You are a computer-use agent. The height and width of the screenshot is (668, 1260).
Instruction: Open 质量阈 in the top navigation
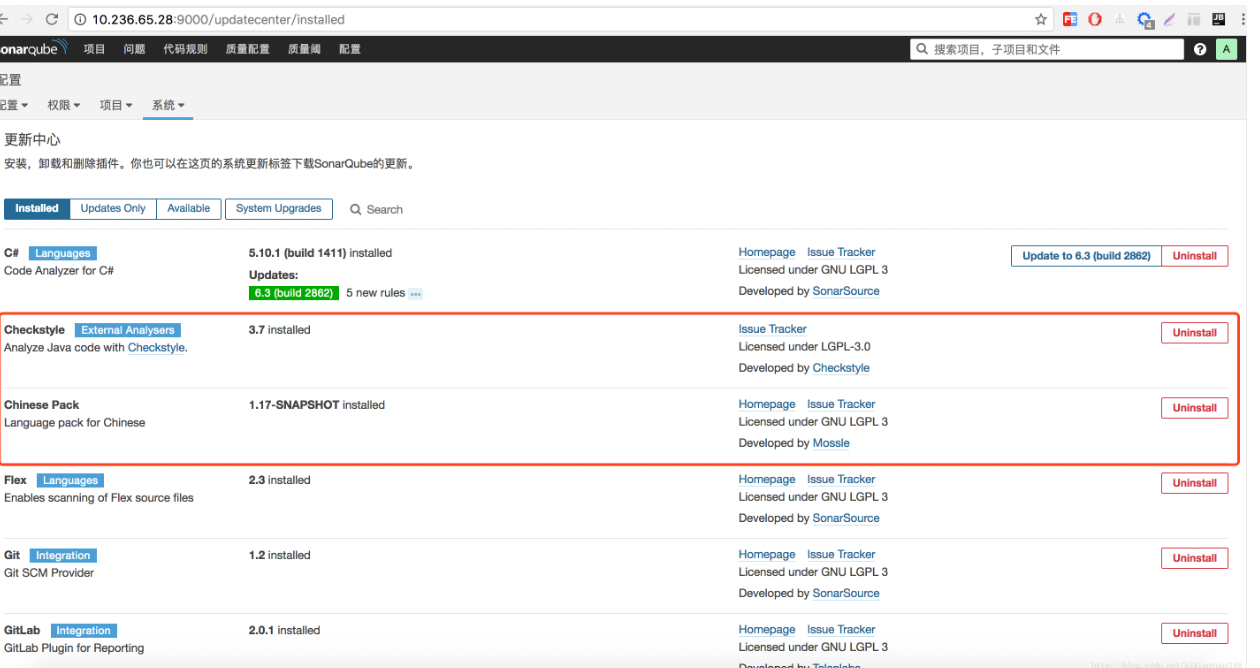click(x=305, y=49)
